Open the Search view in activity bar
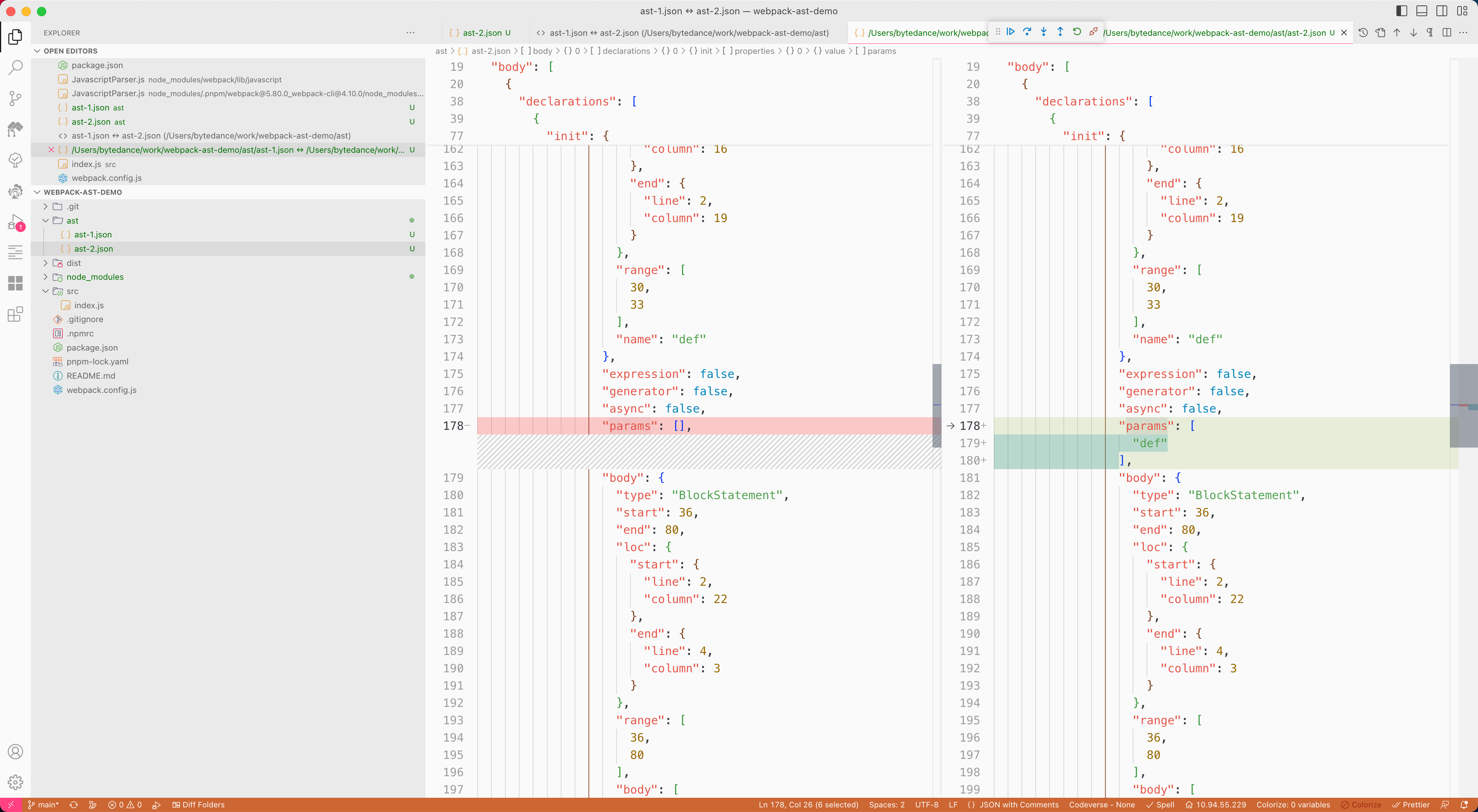The image size is (1478, 812). point(15,67)
